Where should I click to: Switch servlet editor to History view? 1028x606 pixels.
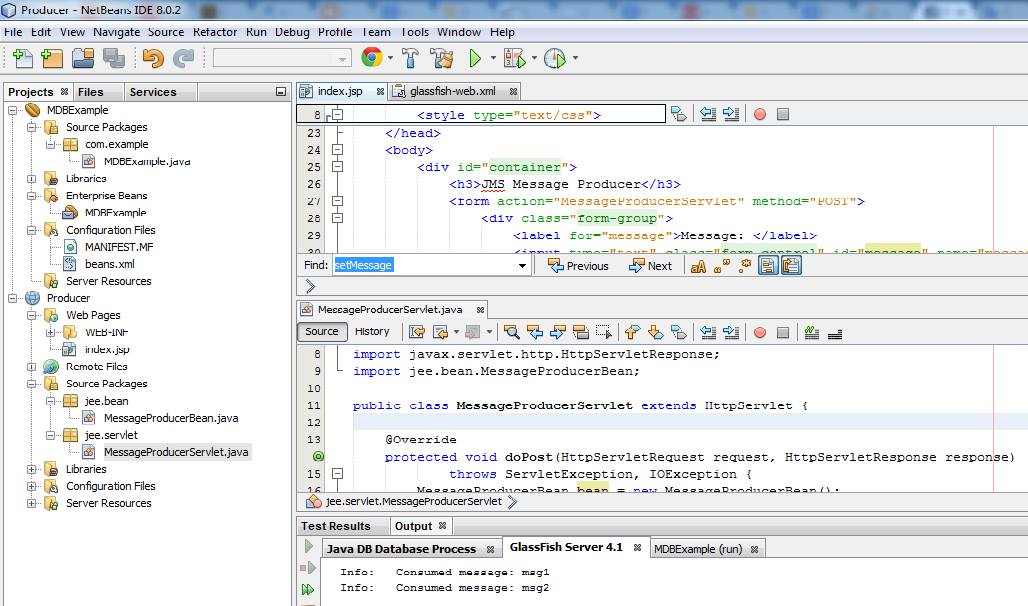[x=372, y=332]
